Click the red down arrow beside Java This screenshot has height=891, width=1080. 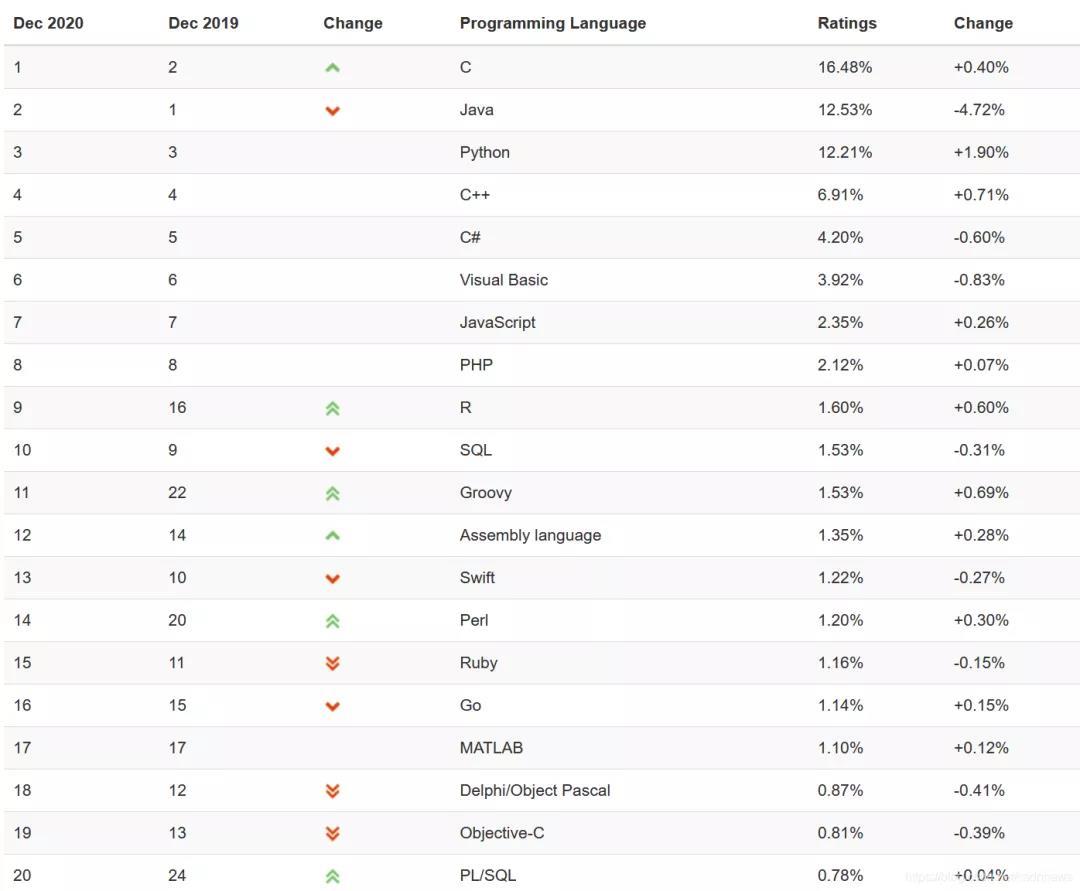(x=333, y=111)
